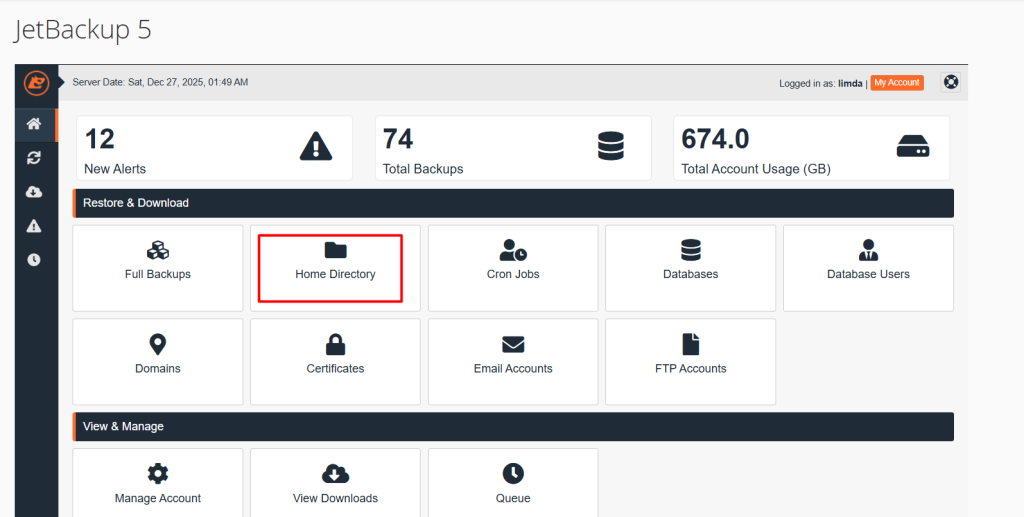Click the My Account button
Viewport: 1024px width, 517px height.
[897, 83]
